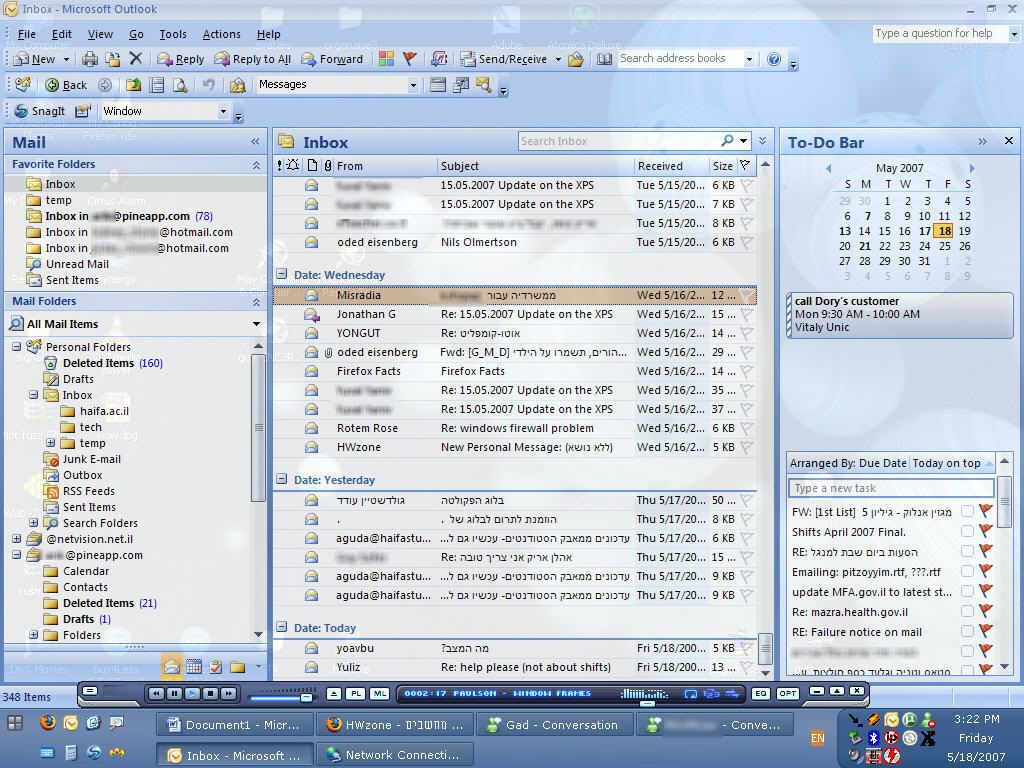This screenshot has width=1024, height=768.
Task: Delete the selected message with the X icon
Action: [136, 59]
